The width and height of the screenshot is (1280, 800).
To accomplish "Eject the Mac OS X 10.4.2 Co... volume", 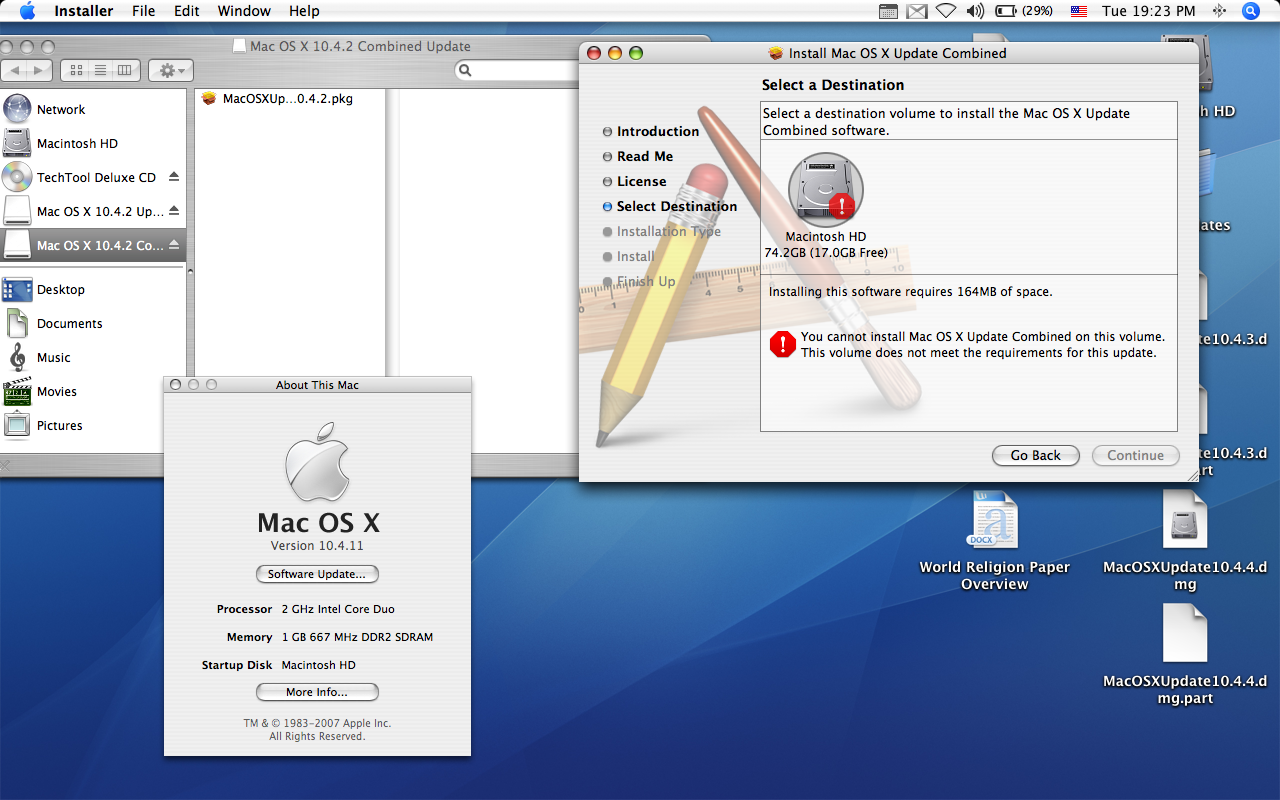I will pos(174,245).
